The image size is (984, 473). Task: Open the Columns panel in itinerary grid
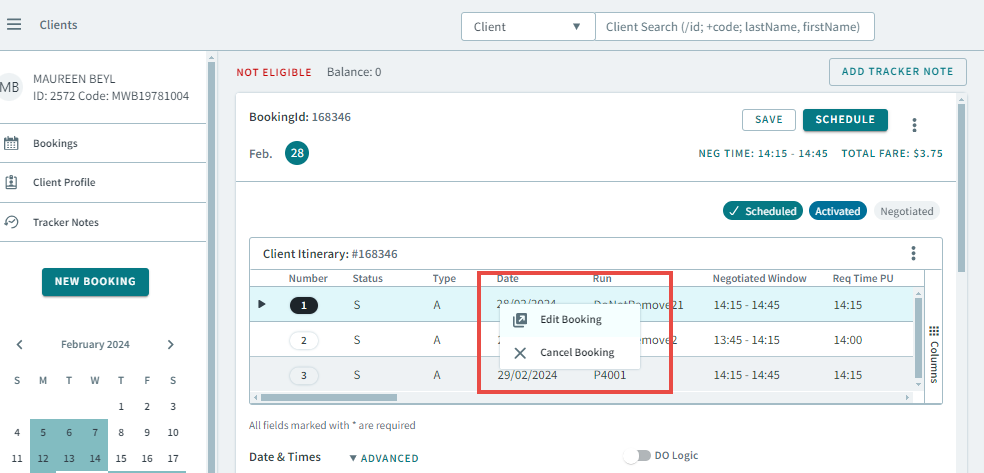pyautogui.click(x=934, y=354)
